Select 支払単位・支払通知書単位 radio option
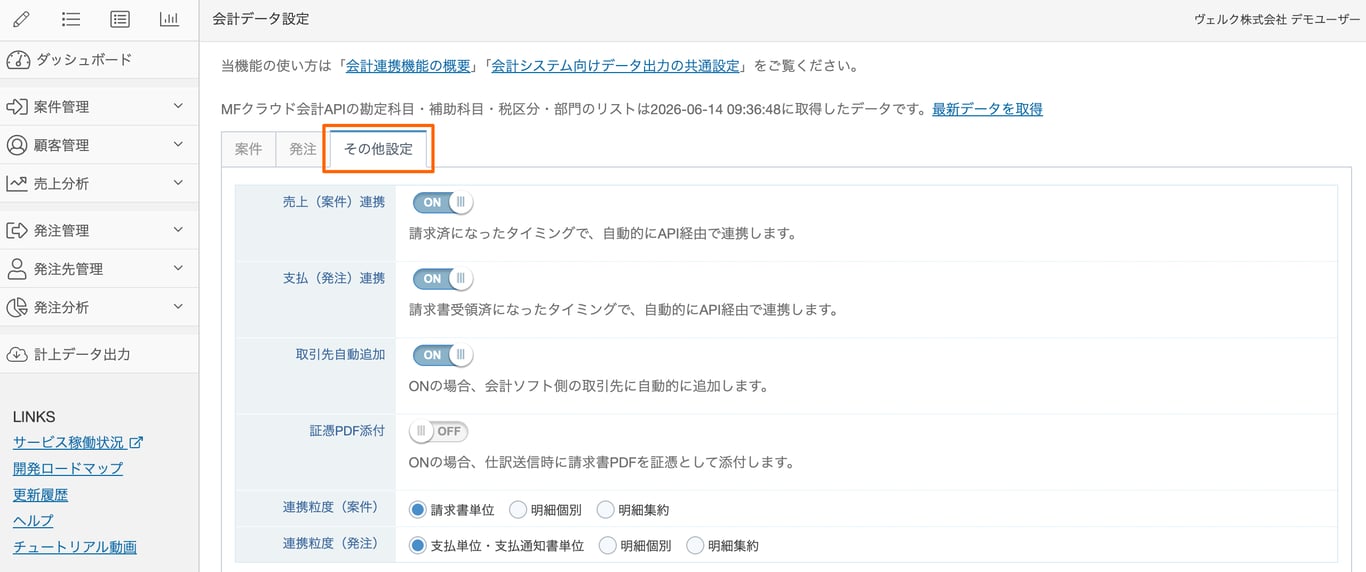The height and width of the screenshot is (572, 1366). (x=418, y=546)
